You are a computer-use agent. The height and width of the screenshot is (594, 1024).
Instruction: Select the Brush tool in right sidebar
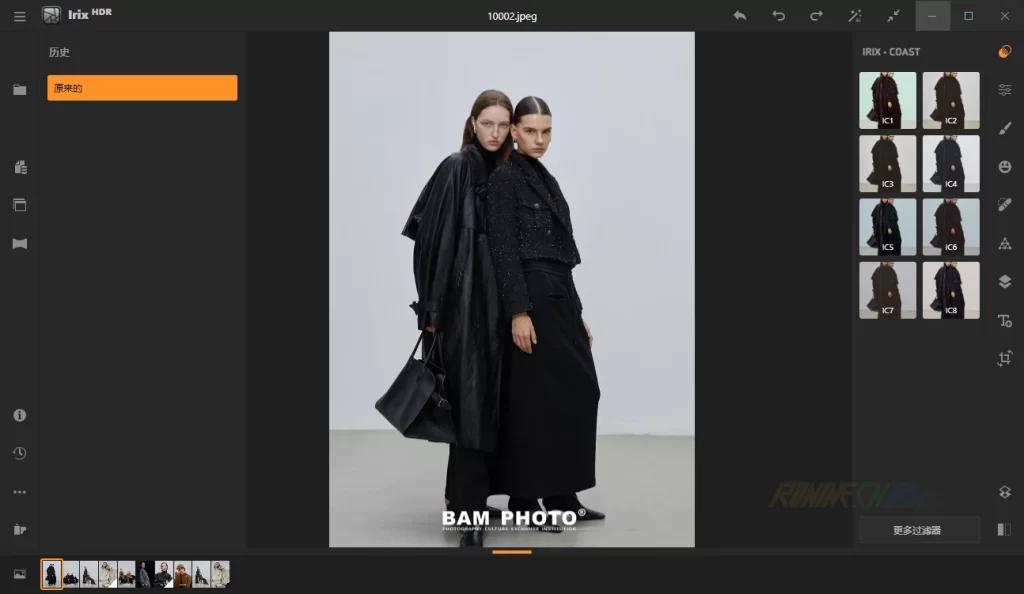pyautogui.click(x=1004, y=128)
